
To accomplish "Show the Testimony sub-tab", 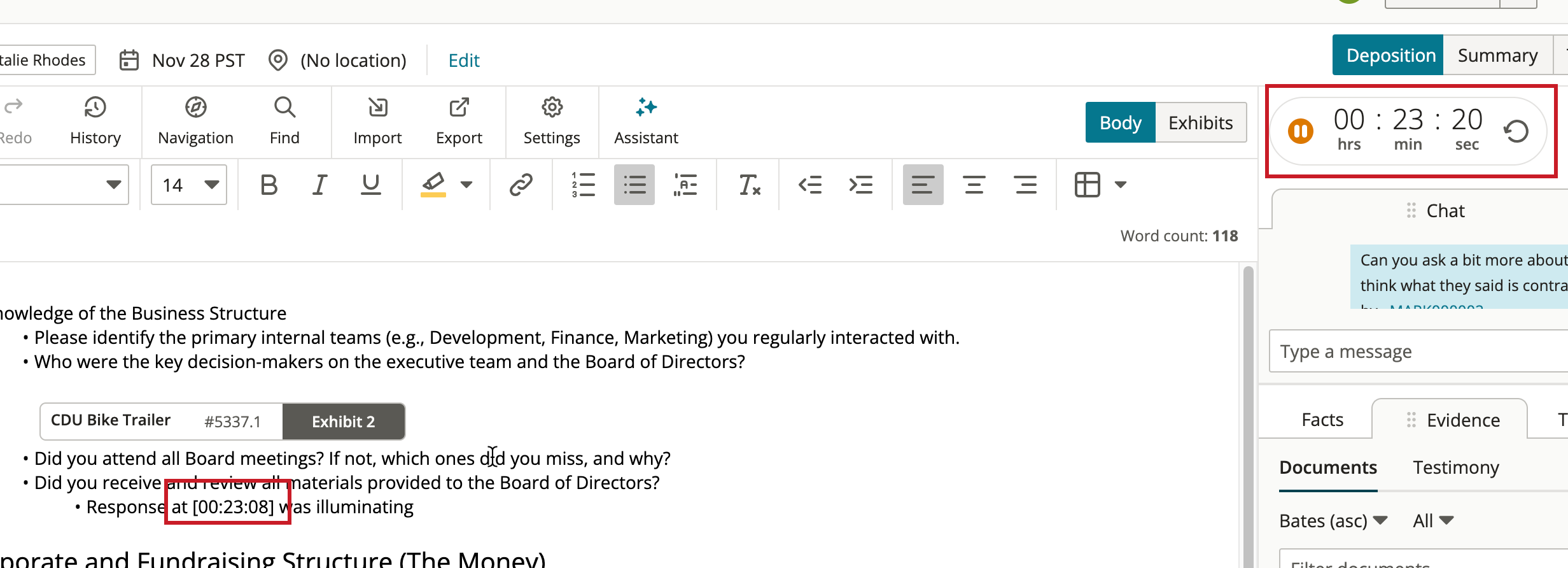I will tap(1456, 467).
